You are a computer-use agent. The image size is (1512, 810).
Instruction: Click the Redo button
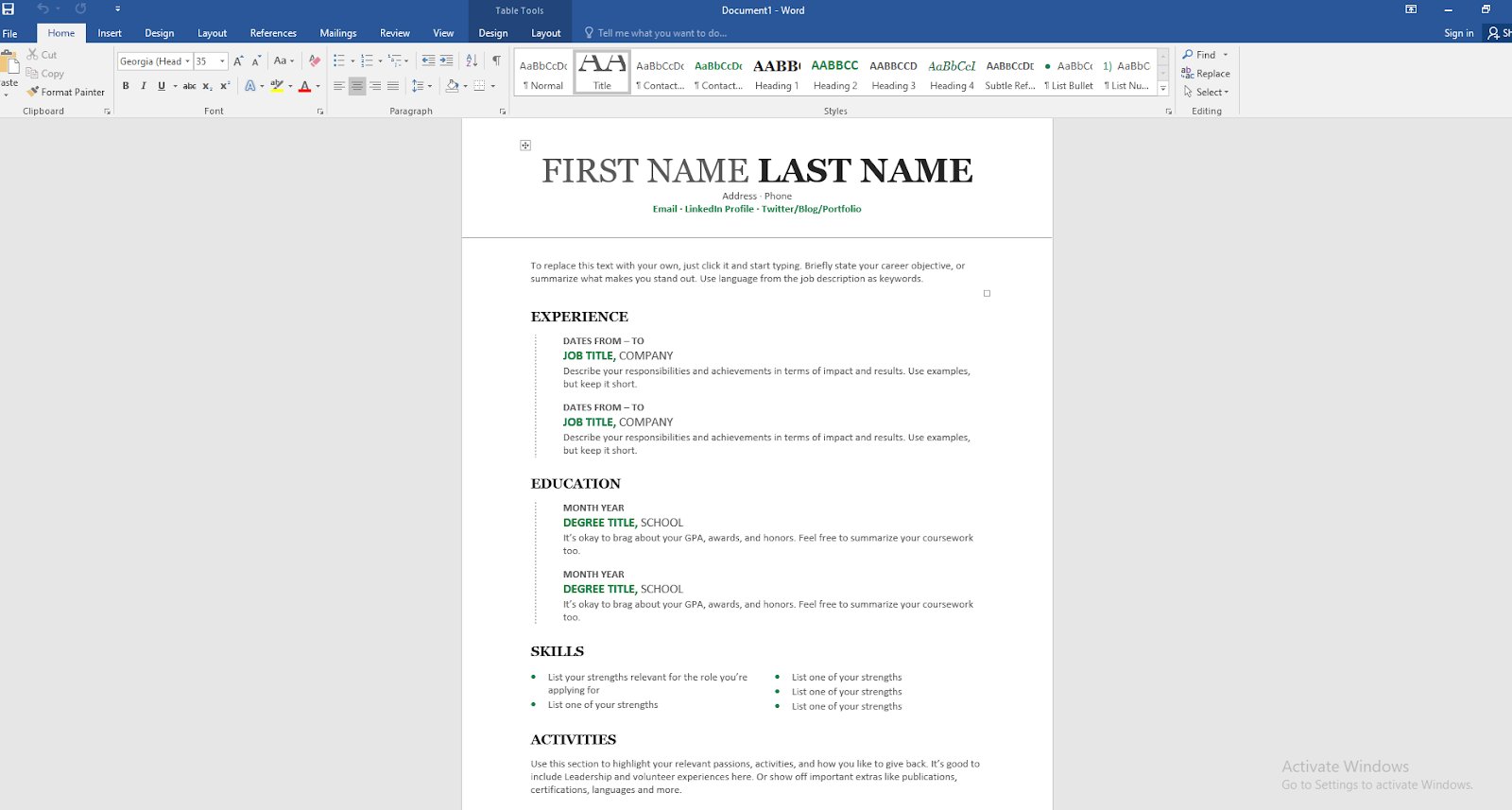click(81, 9)
